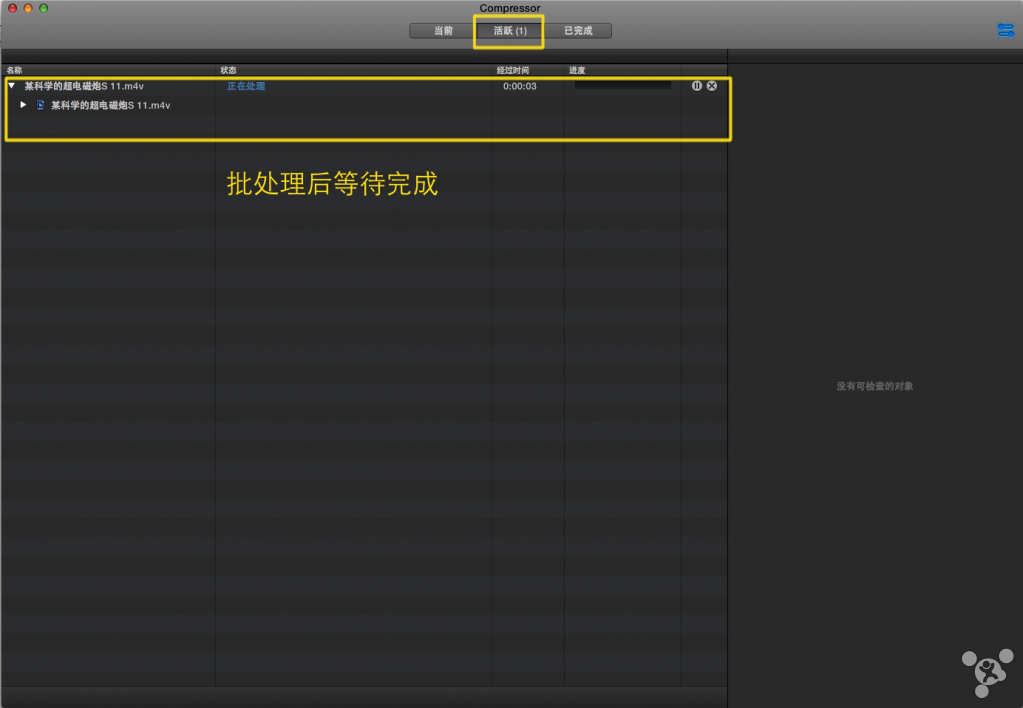Click the 进度 column header
Image resolution: width=1023 pixels, height=708 pixels.
click(x=577, y=70)
